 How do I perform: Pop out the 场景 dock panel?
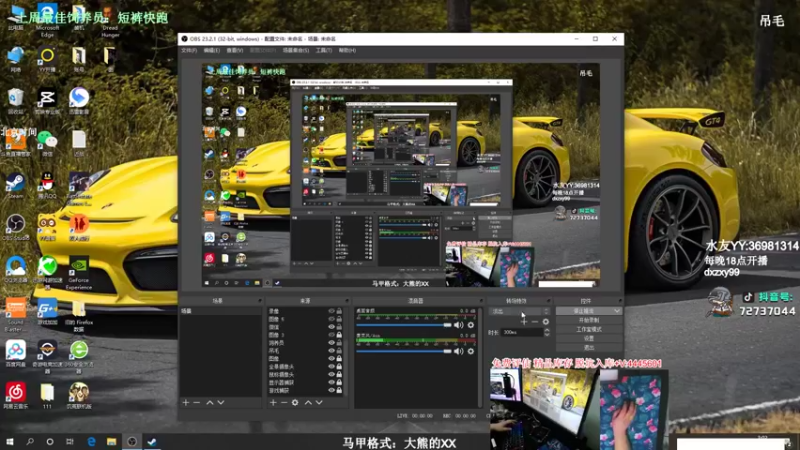tap(260, 301)
